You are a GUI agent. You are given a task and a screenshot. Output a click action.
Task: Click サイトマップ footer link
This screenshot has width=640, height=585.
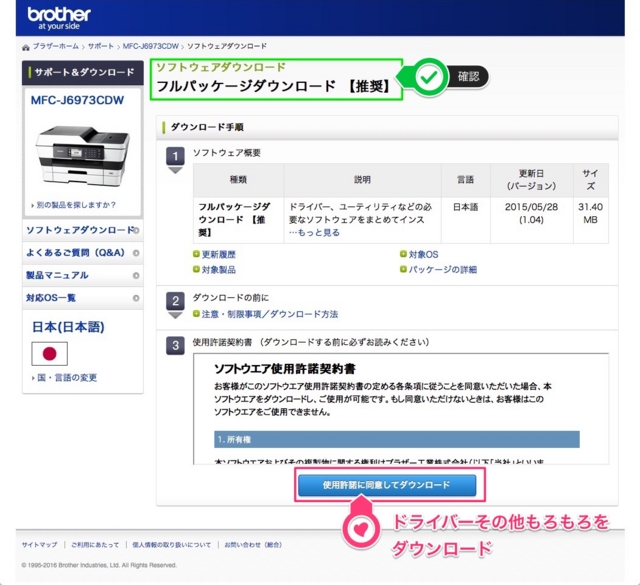(40, 545)
